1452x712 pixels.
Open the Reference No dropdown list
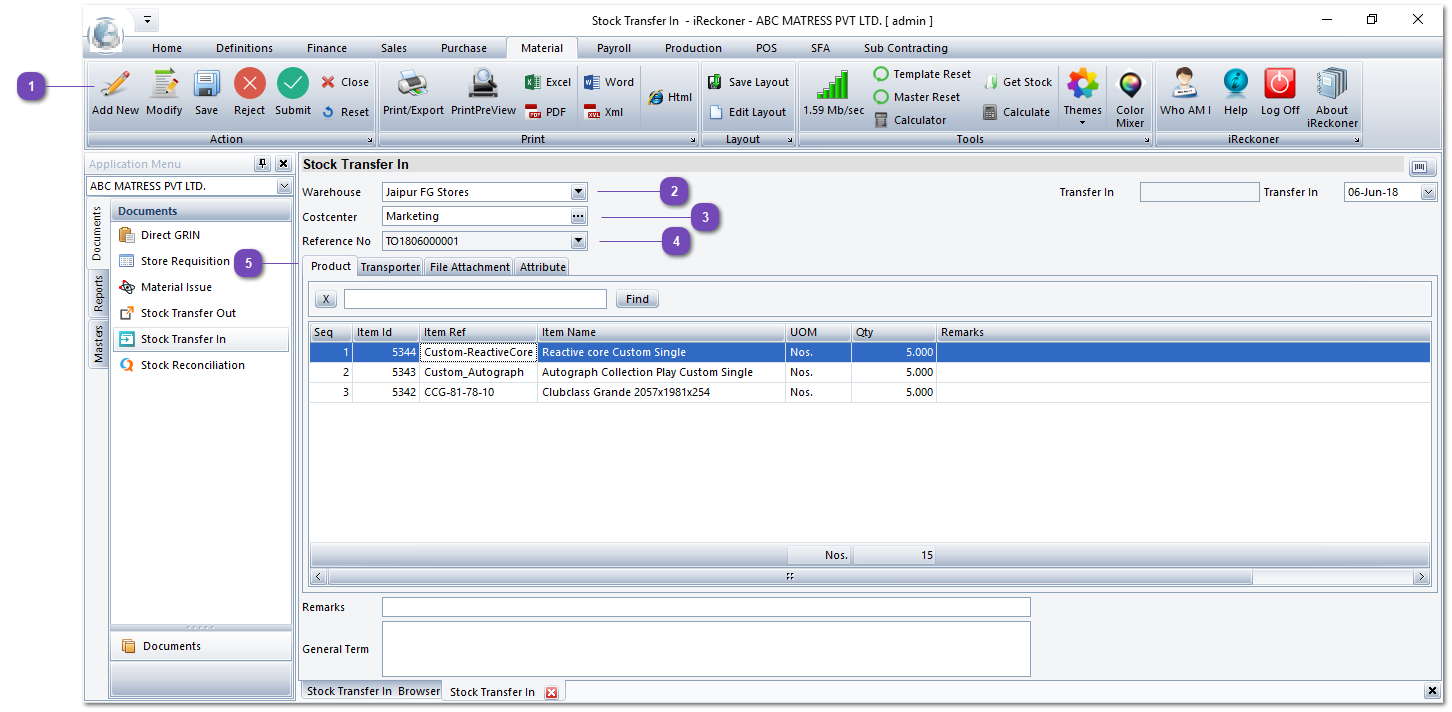tap(578, 241)
